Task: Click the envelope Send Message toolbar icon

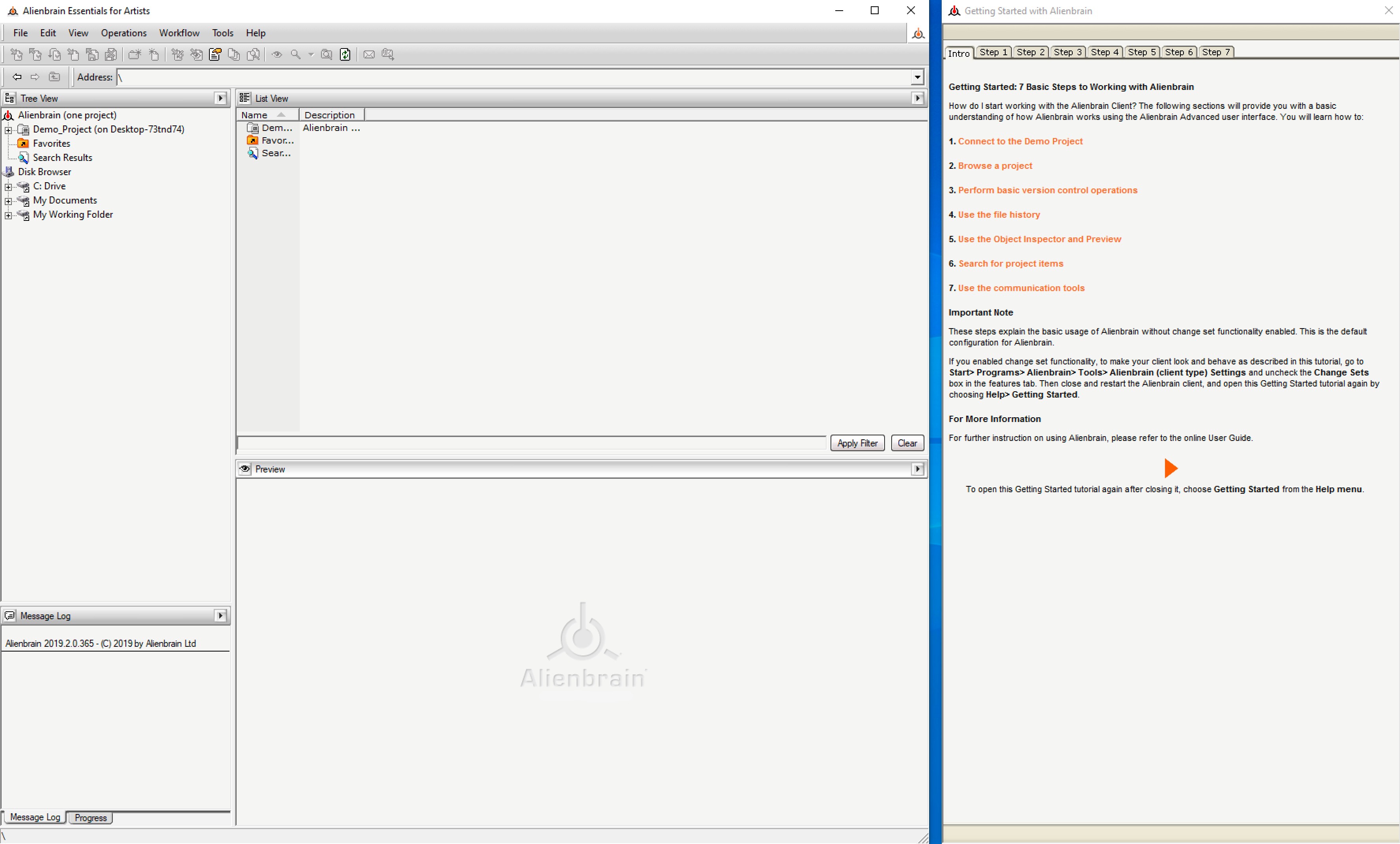Action: click(369, 54)
